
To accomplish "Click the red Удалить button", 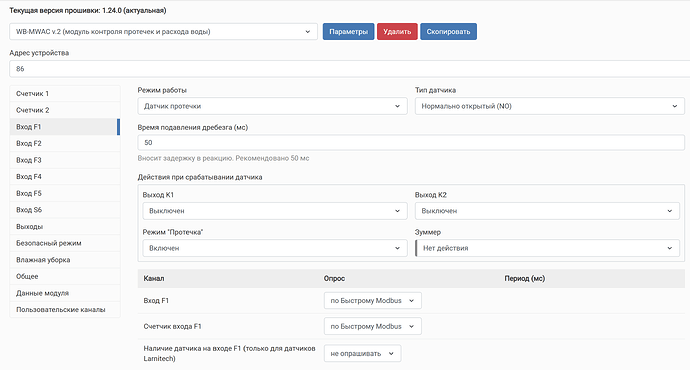I will click(x=397, y=32).
